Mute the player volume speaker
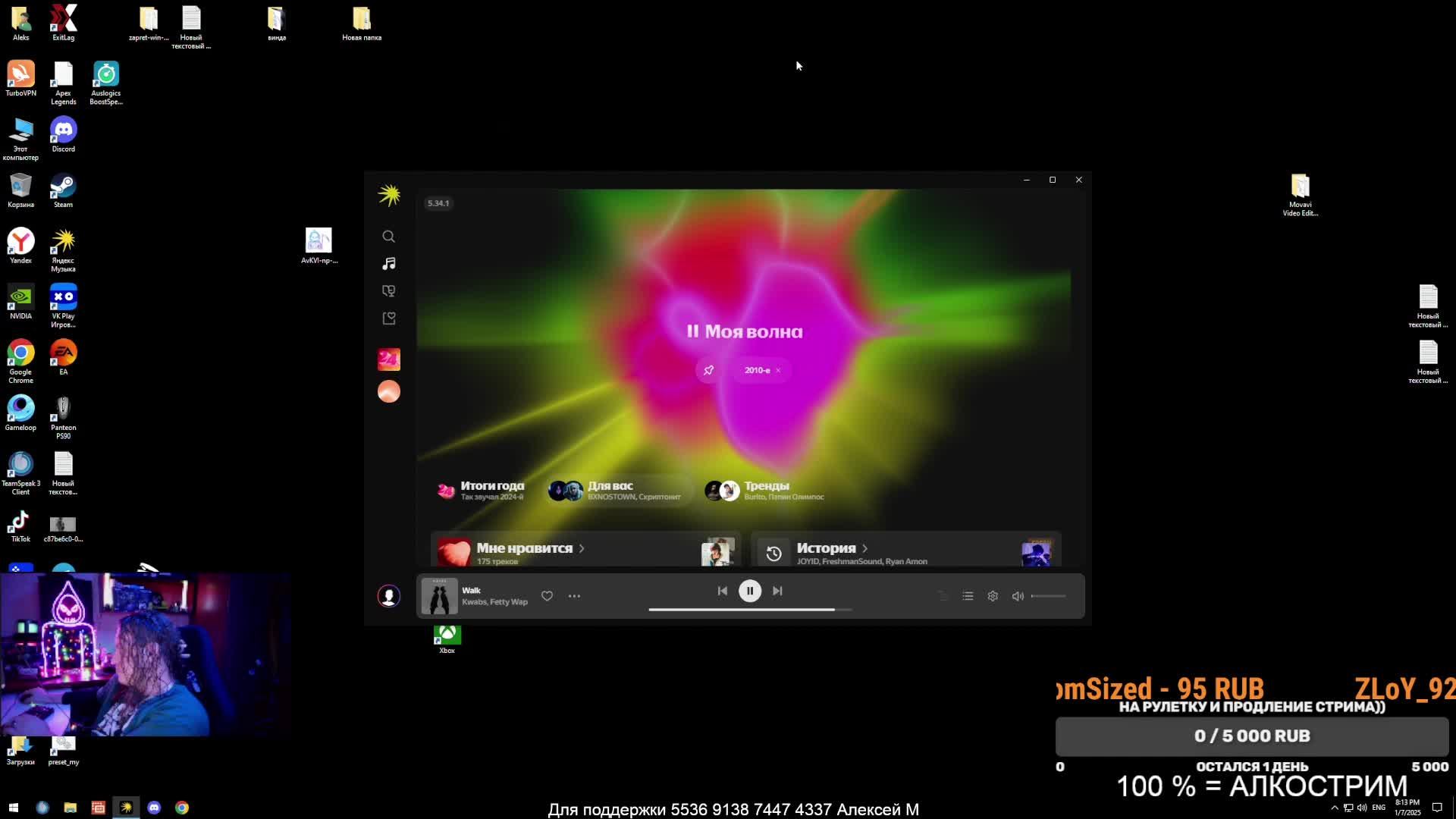This screenshot has width=1456, height=819. [x=1018, y=596]
